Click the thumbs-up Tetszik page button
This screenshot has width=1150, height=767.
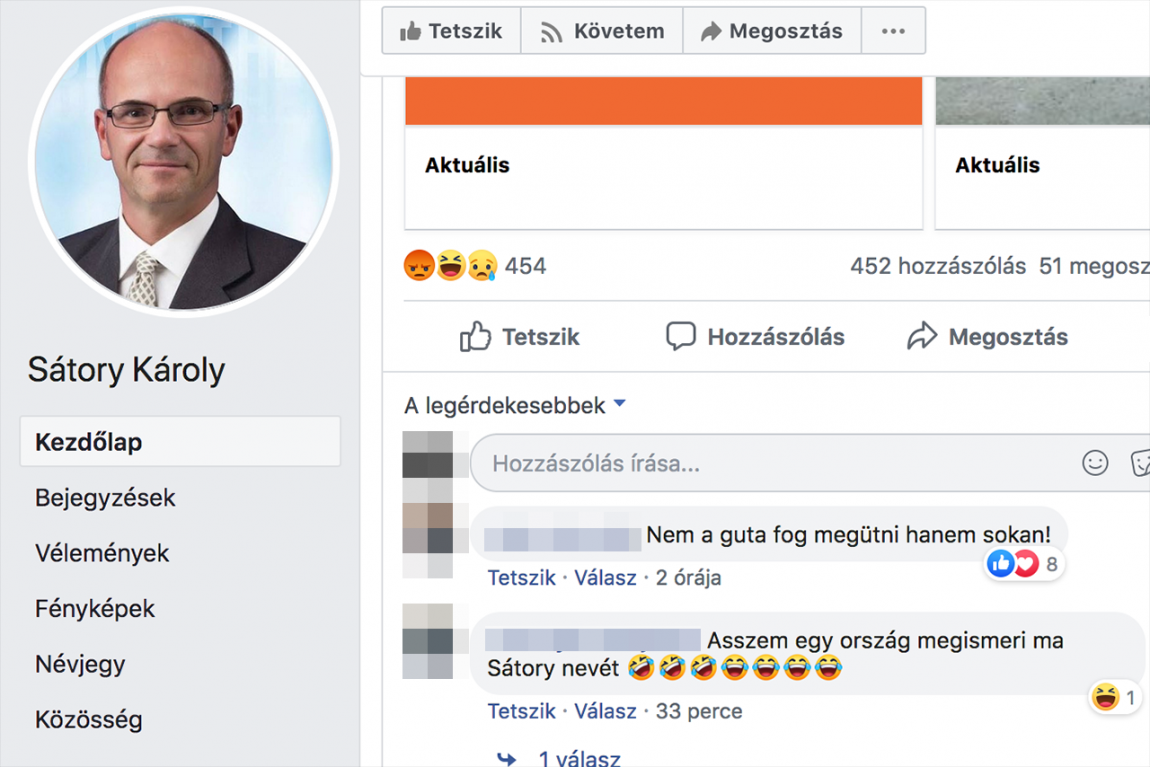pyautogui.click(x=451, y=31)
